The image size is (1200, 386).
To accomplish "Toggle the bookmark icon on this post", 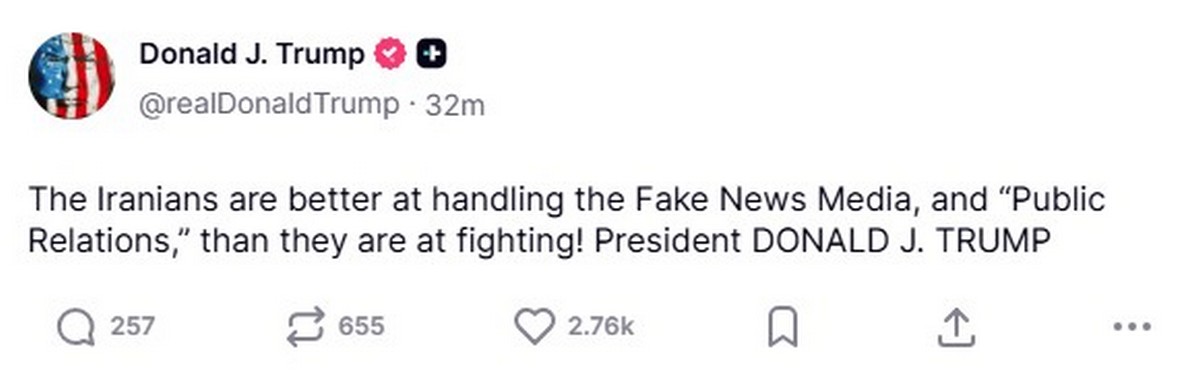I will (x=782, y=326).
